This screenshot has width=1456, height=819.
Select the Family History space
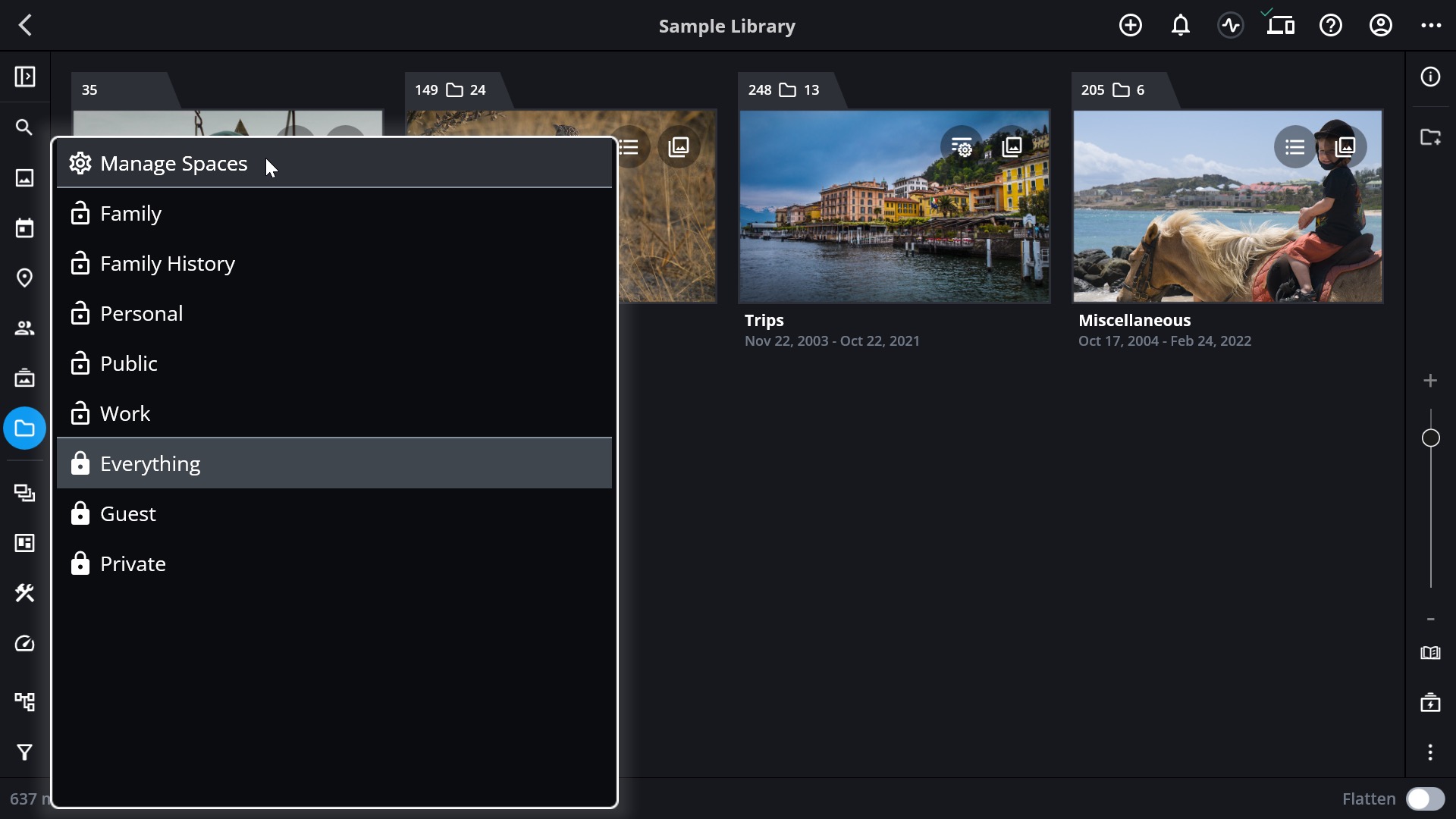(334, 263)
